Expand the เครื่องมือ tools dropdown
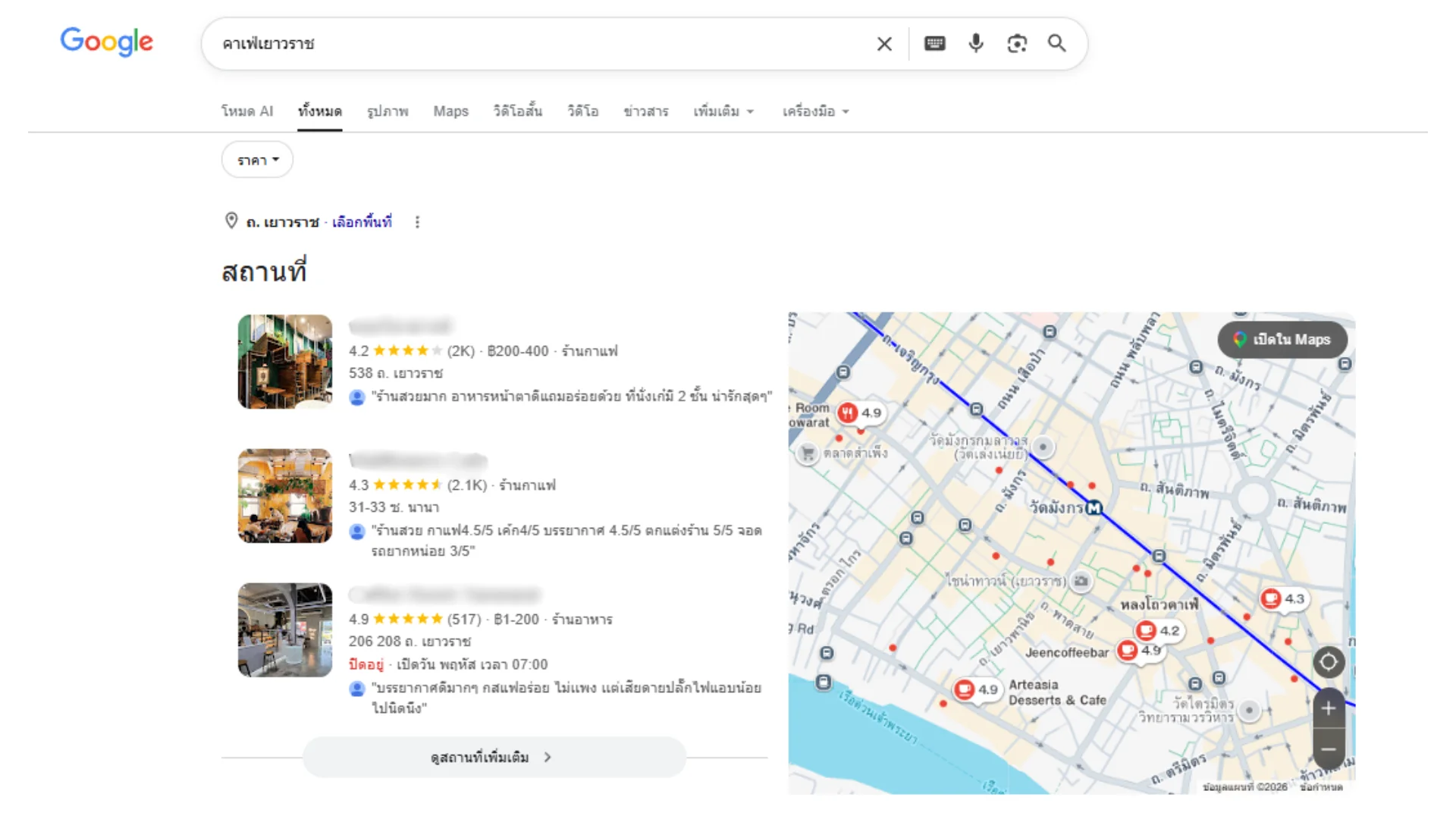 [x=815, y=111]
